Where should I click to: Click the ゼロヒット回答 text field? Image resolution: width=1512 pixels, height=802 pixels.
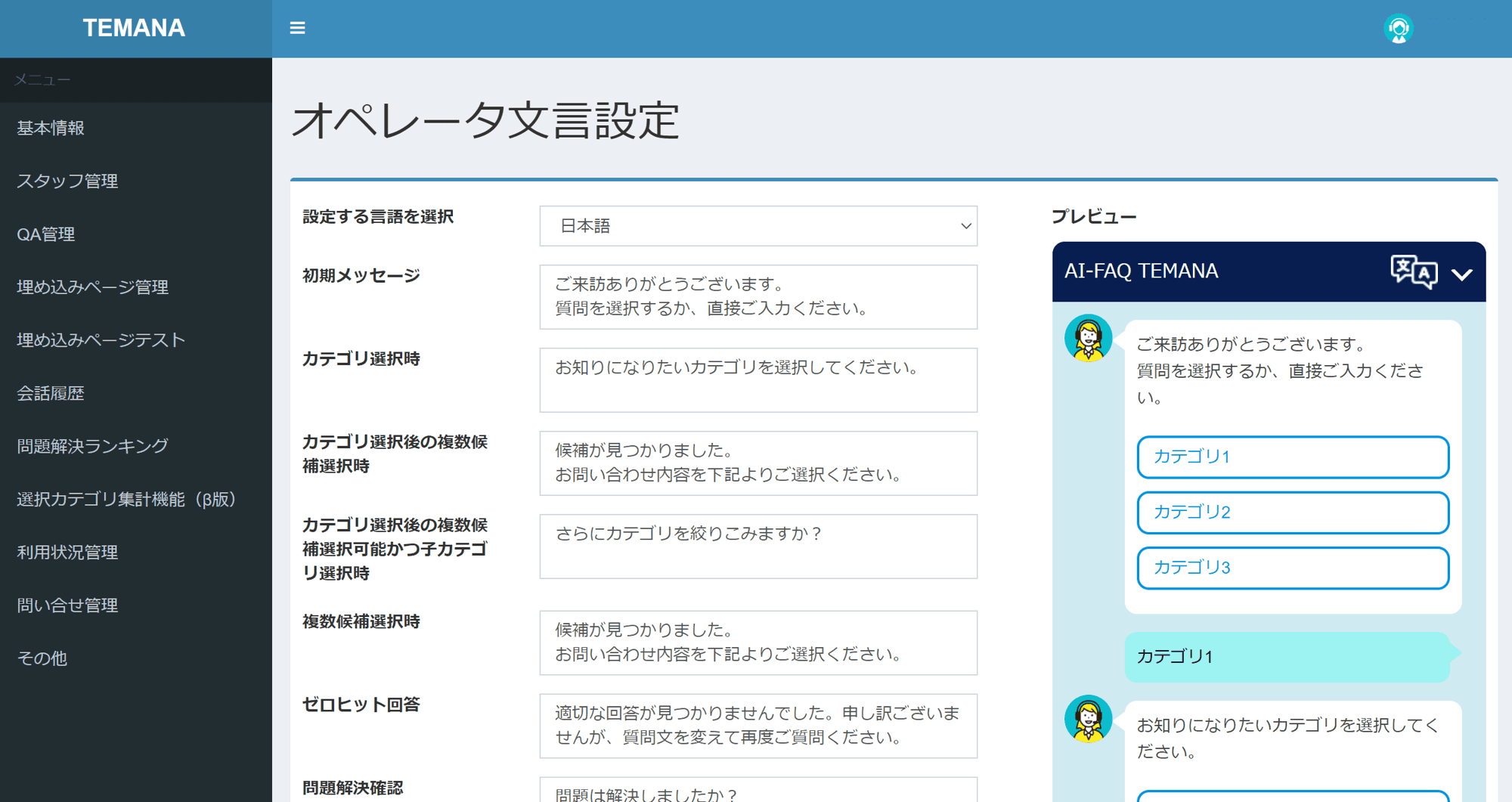pyautogui.click(x=758, y=726)
